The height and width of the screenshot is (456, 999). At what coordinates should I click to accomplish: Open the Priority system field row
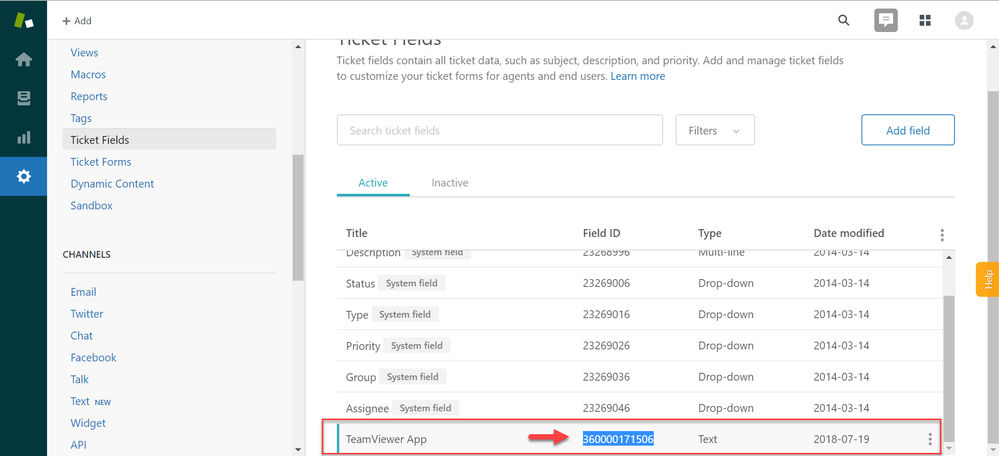tap(639, 346)
